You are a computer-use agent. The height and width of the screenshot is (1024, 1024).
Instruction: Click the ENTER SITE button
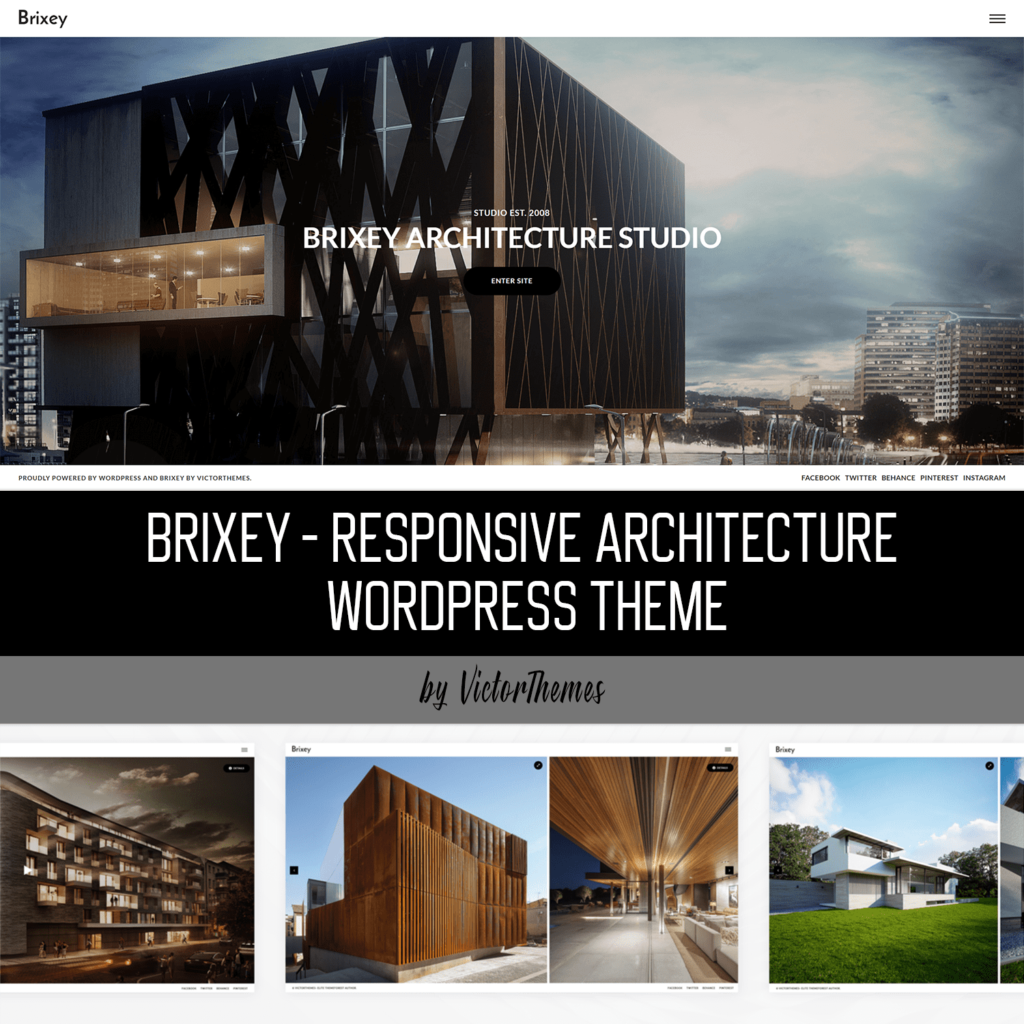tap(512, 281)
